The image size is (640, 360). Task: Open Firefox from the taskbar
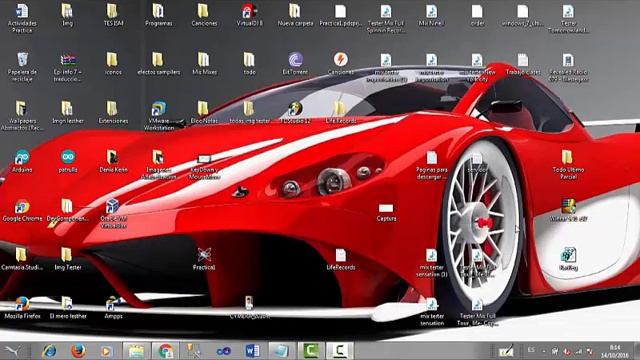click(x=78, y=351)
